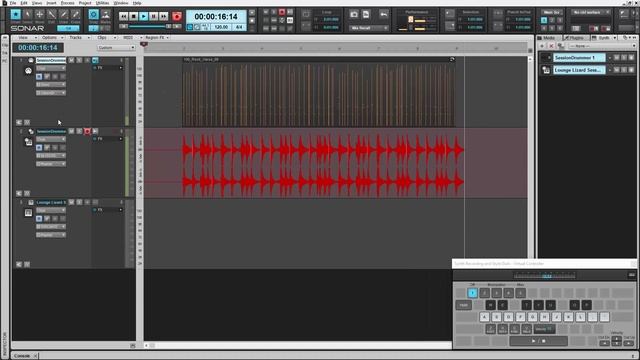Click the Console tab at bottom

(22, 356)
